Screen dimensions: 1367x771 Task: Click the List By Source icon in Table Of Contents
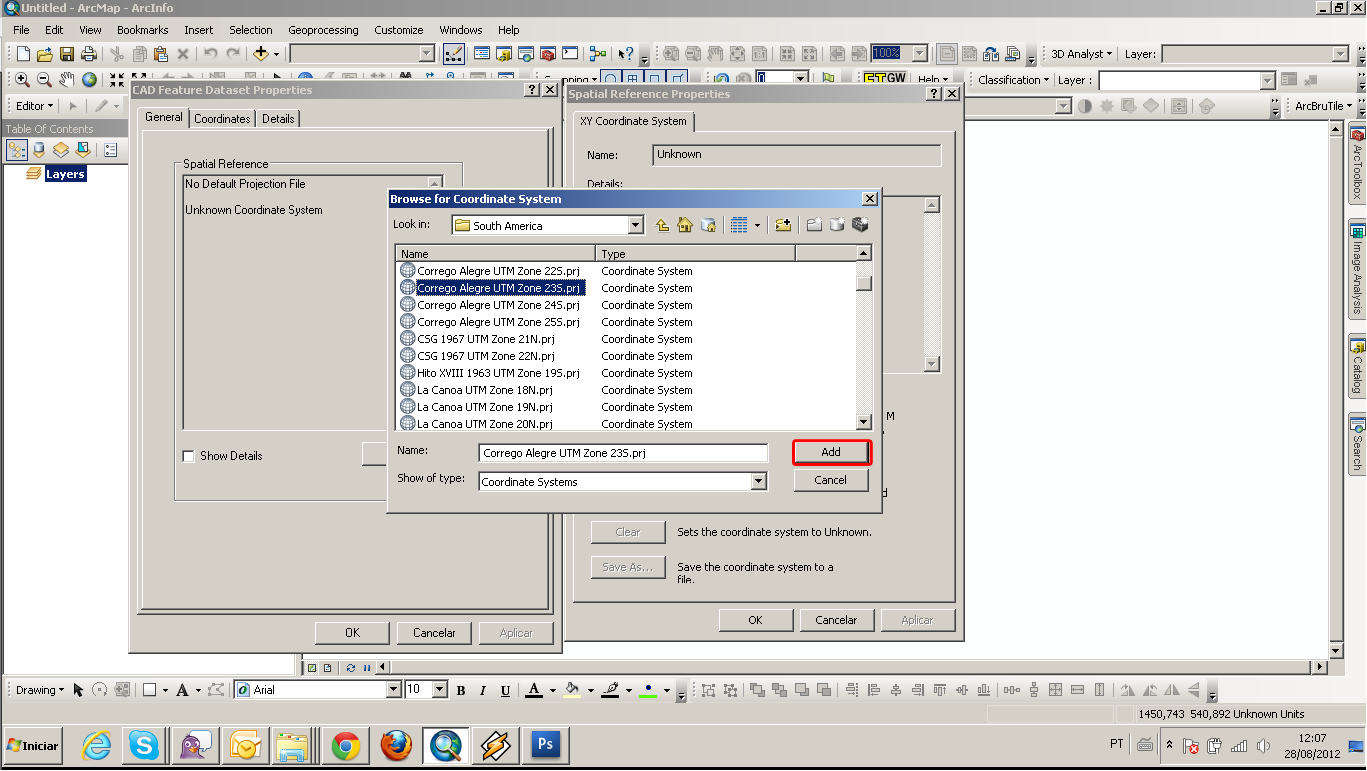point(39,150)
